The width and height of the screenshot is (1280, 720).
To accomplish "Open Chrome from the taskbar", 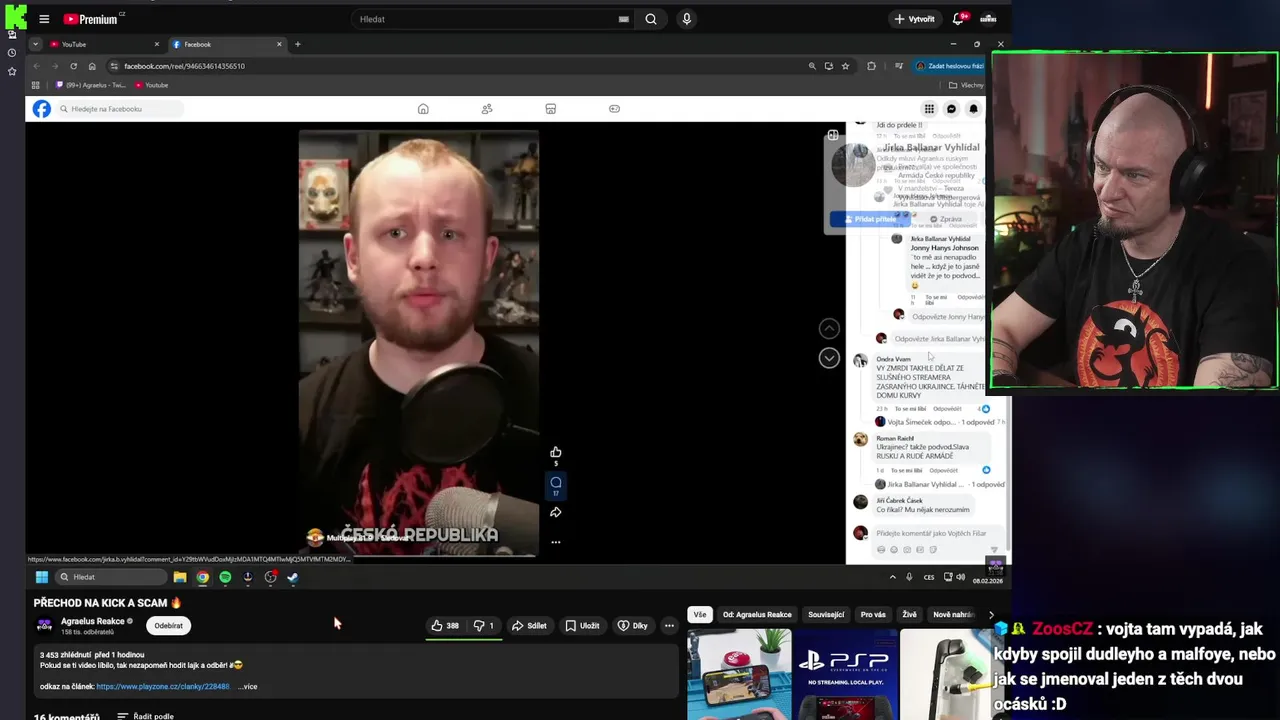I will 202,577.
